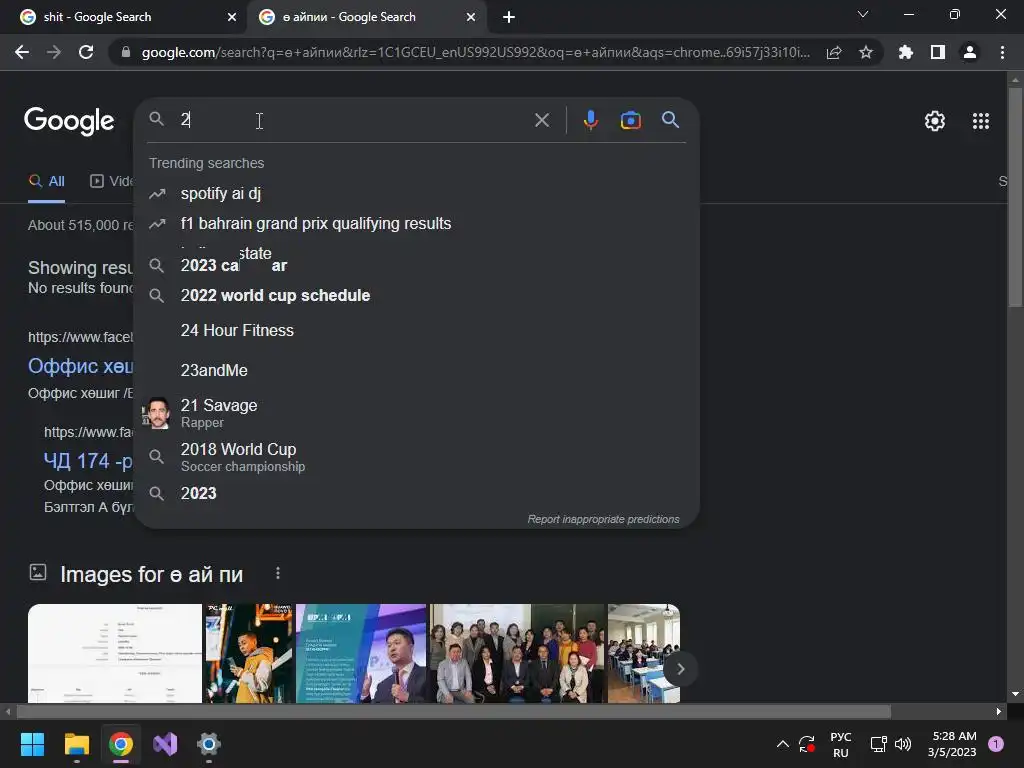Viewport: 1024px width, 768px height.
Task: Choose 'spotify ai dj' trending suggestion
Action: (417, 193)
